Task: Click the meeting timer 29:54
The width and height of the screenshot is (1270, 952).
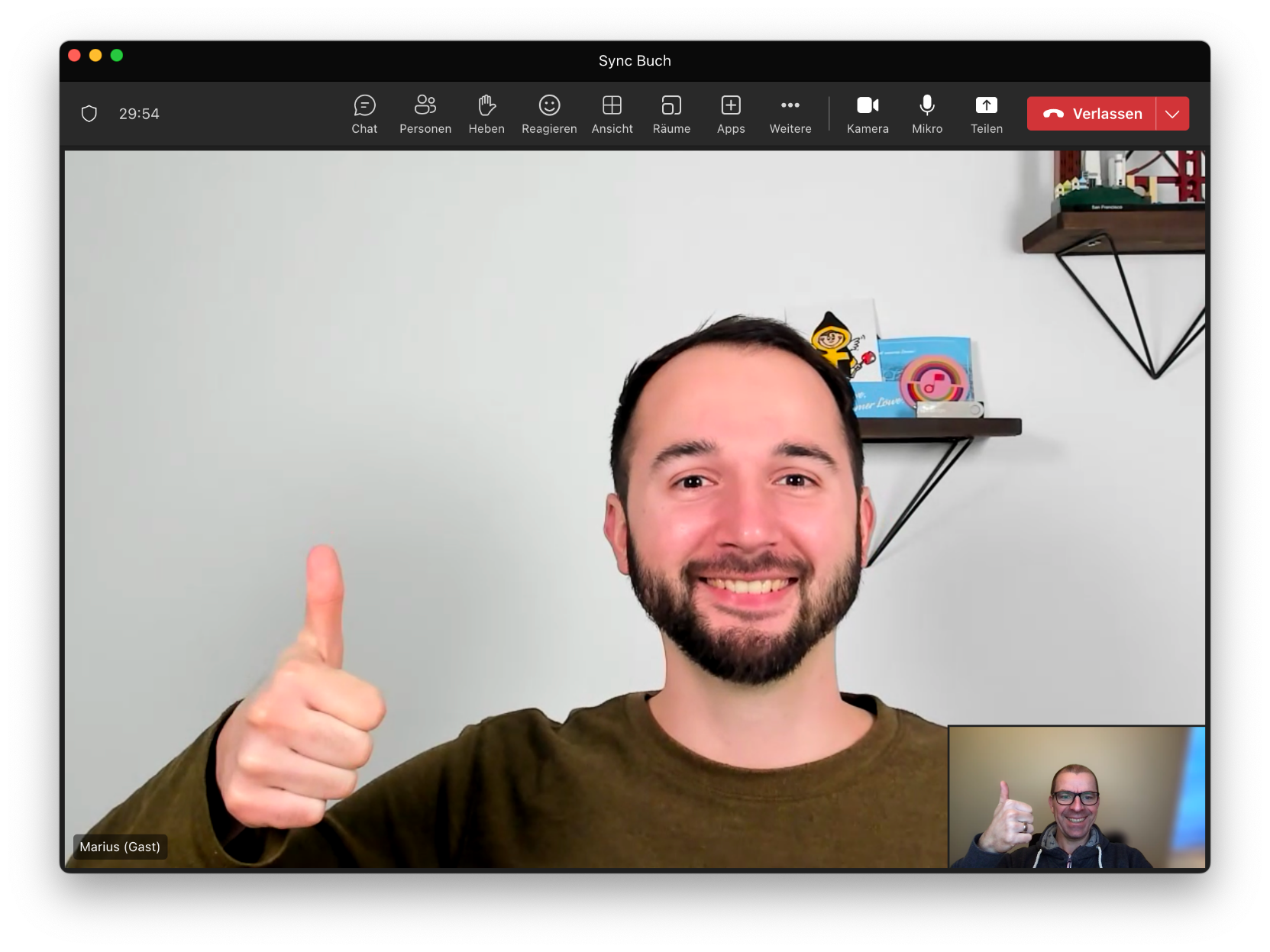Action: pyautogui.click(x=139, y=114)
